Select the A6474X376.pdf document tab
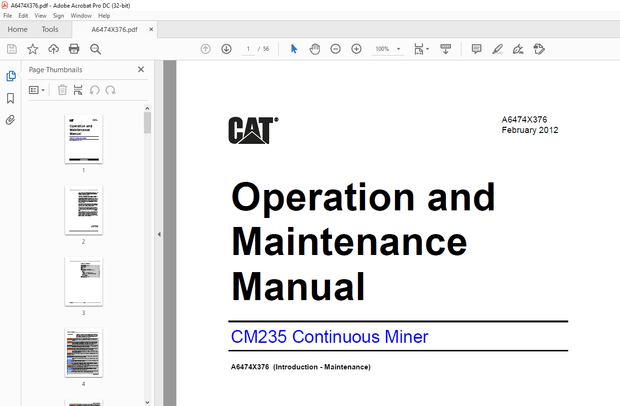620x406 pixels. tap(114, 30)
